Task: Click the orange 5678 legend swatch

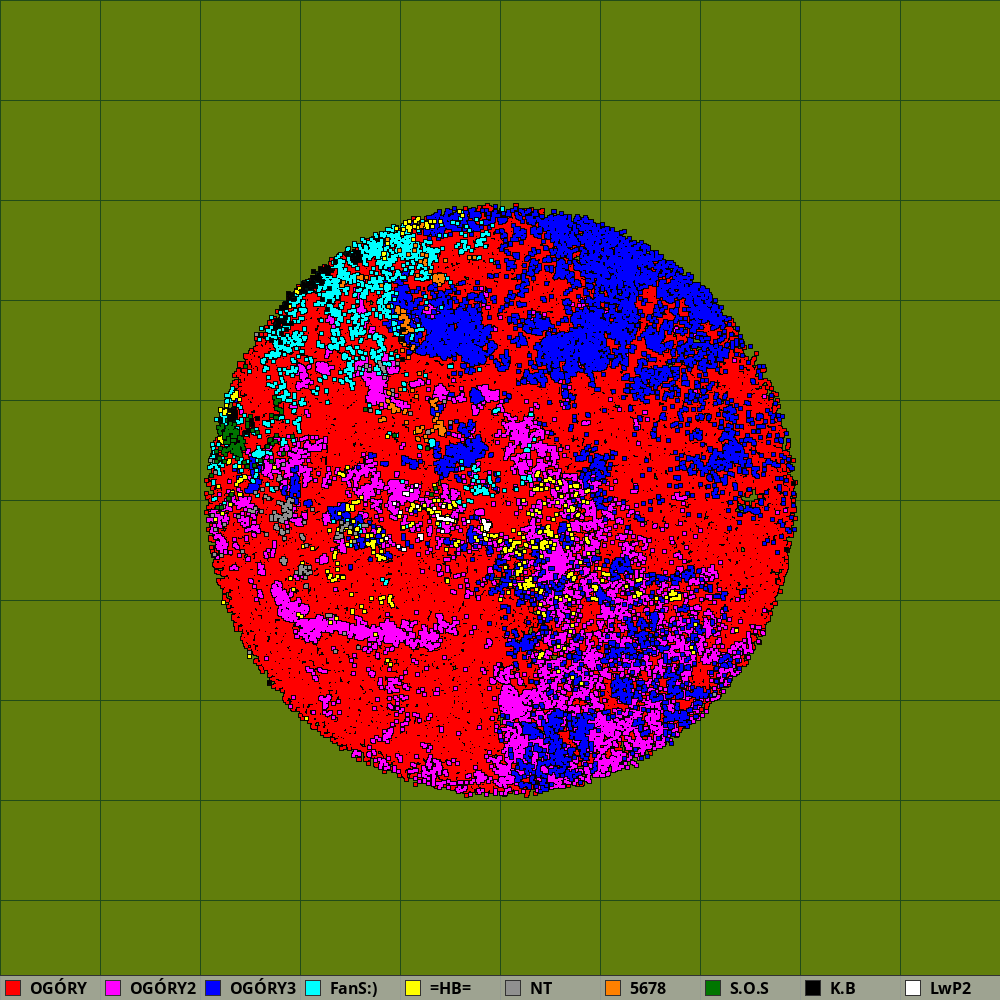Action: coord(613,988)
